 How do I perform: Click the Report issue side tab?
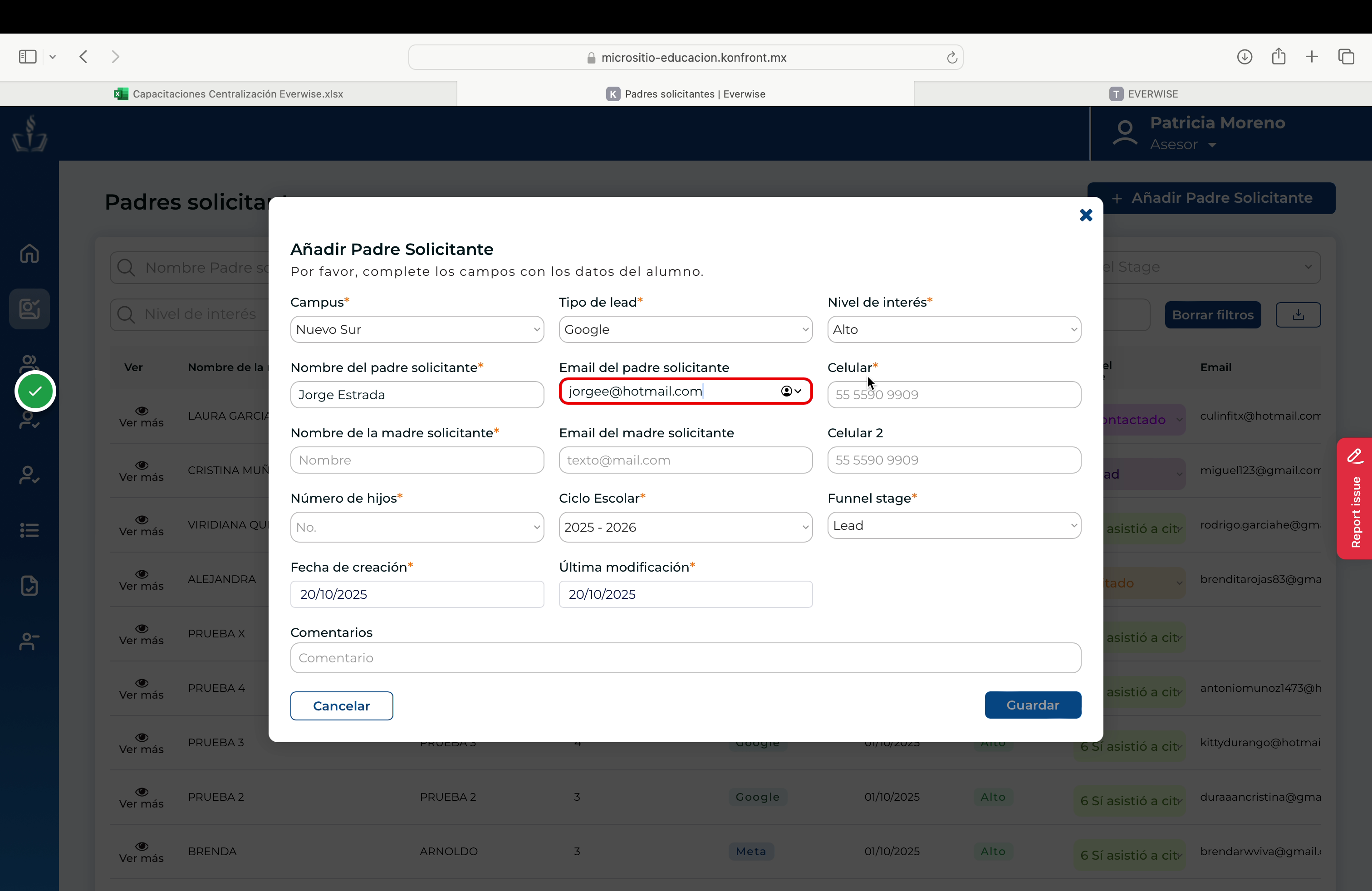point(1355,499)
